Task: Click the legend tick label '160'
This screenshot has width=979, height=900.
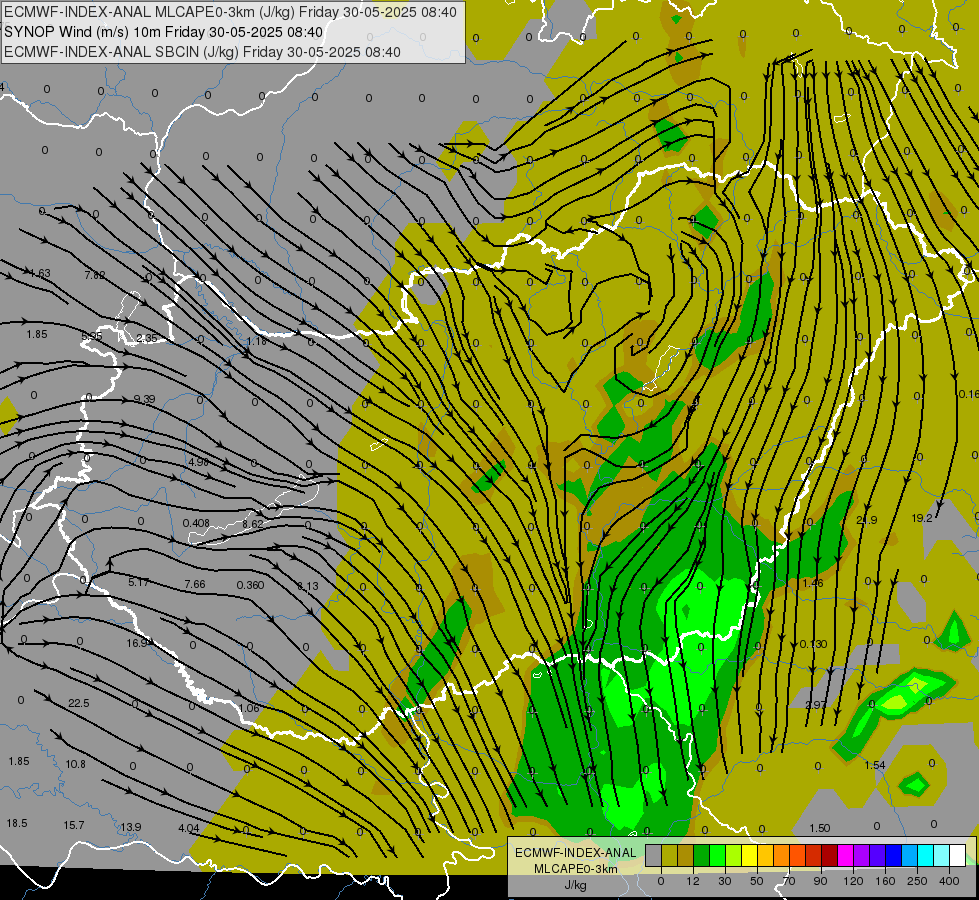Action: pyautogui.click(x=885, y=881)
